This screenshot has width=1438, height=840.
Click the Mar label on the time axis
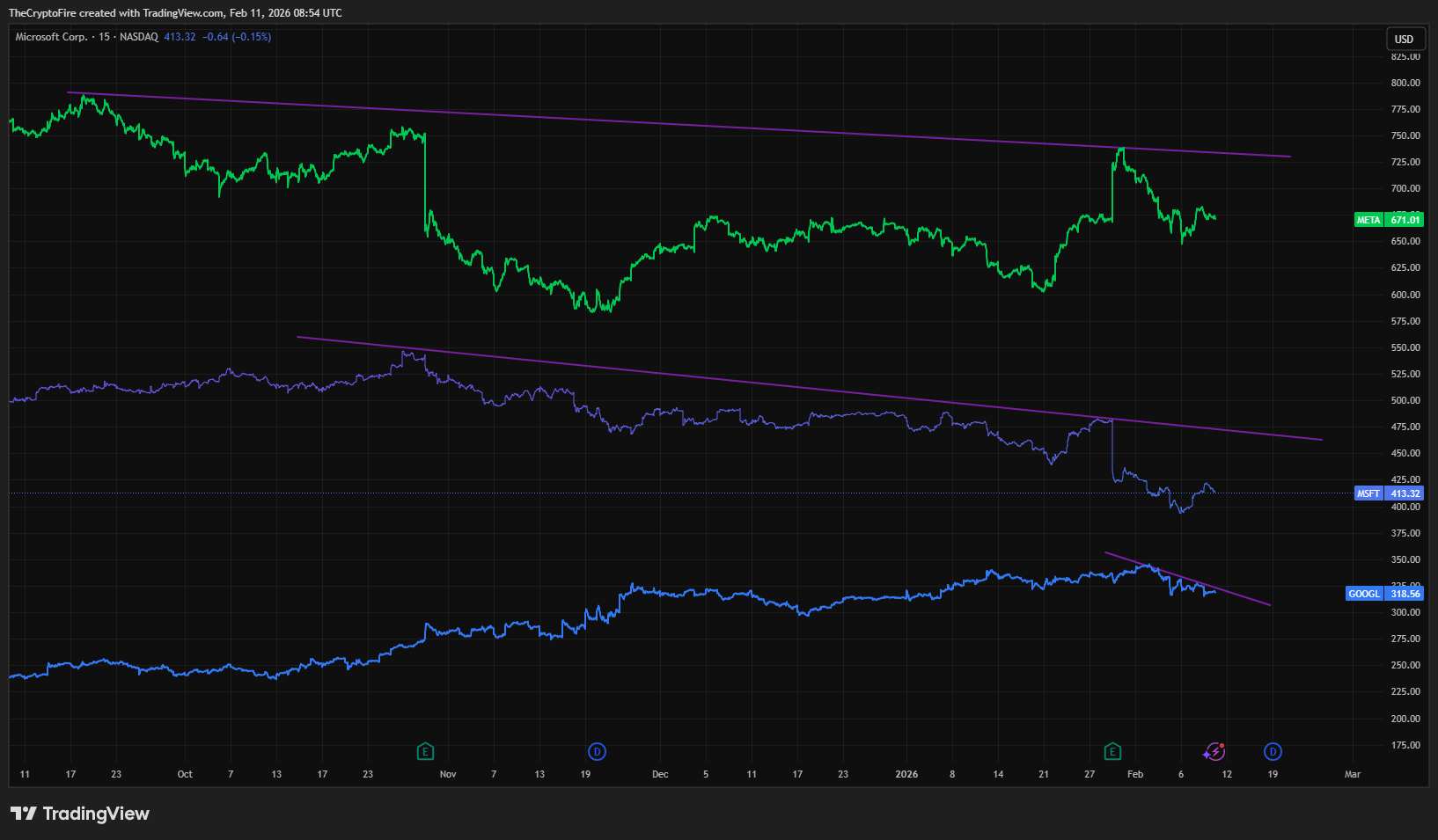point(1353,774)
